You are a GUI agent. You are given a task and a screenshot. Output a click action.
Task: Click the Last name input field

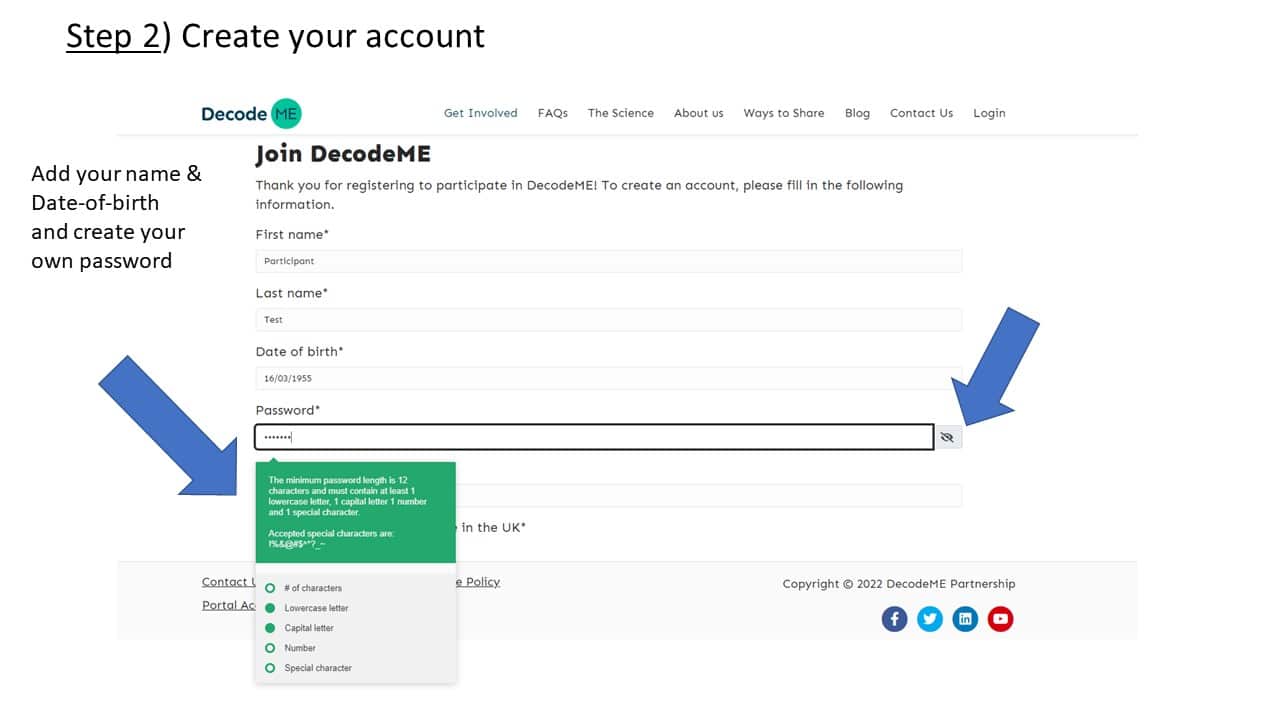click(x=609, y=320)
